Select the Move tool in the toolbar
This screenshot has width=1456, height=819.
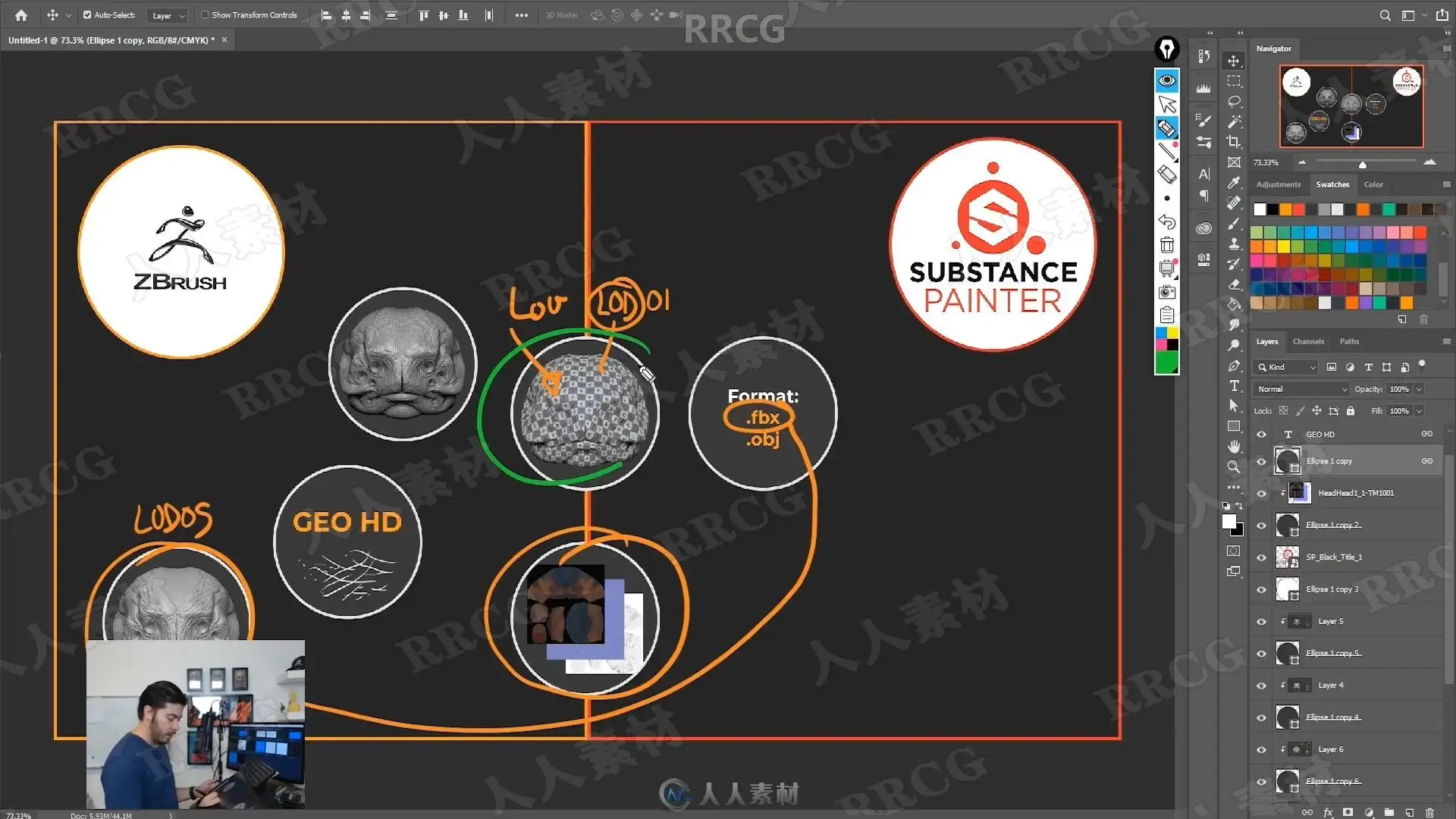pos(1234,61)
